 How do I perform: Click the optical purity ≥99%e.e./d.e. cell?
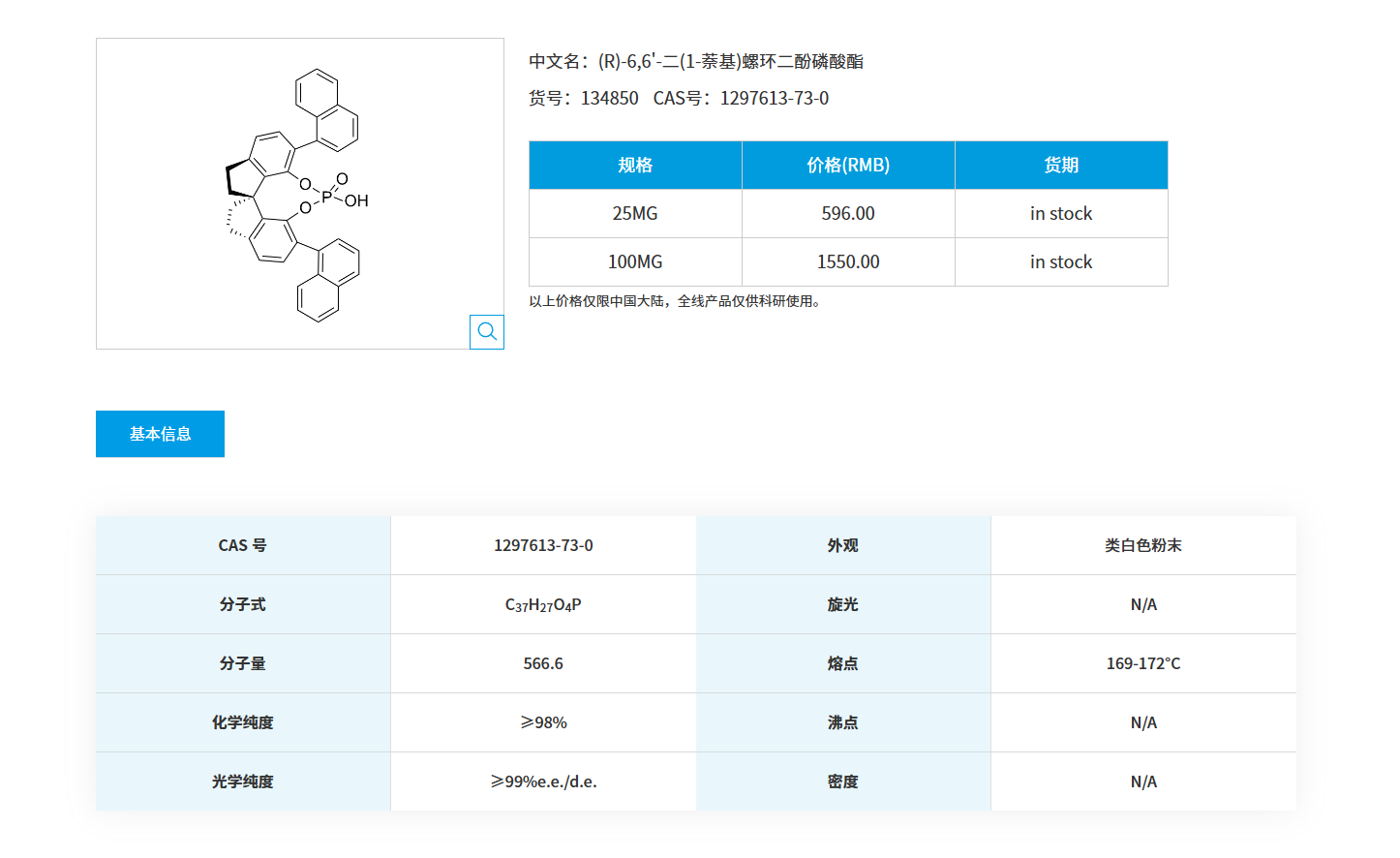[x=542, y=781]
